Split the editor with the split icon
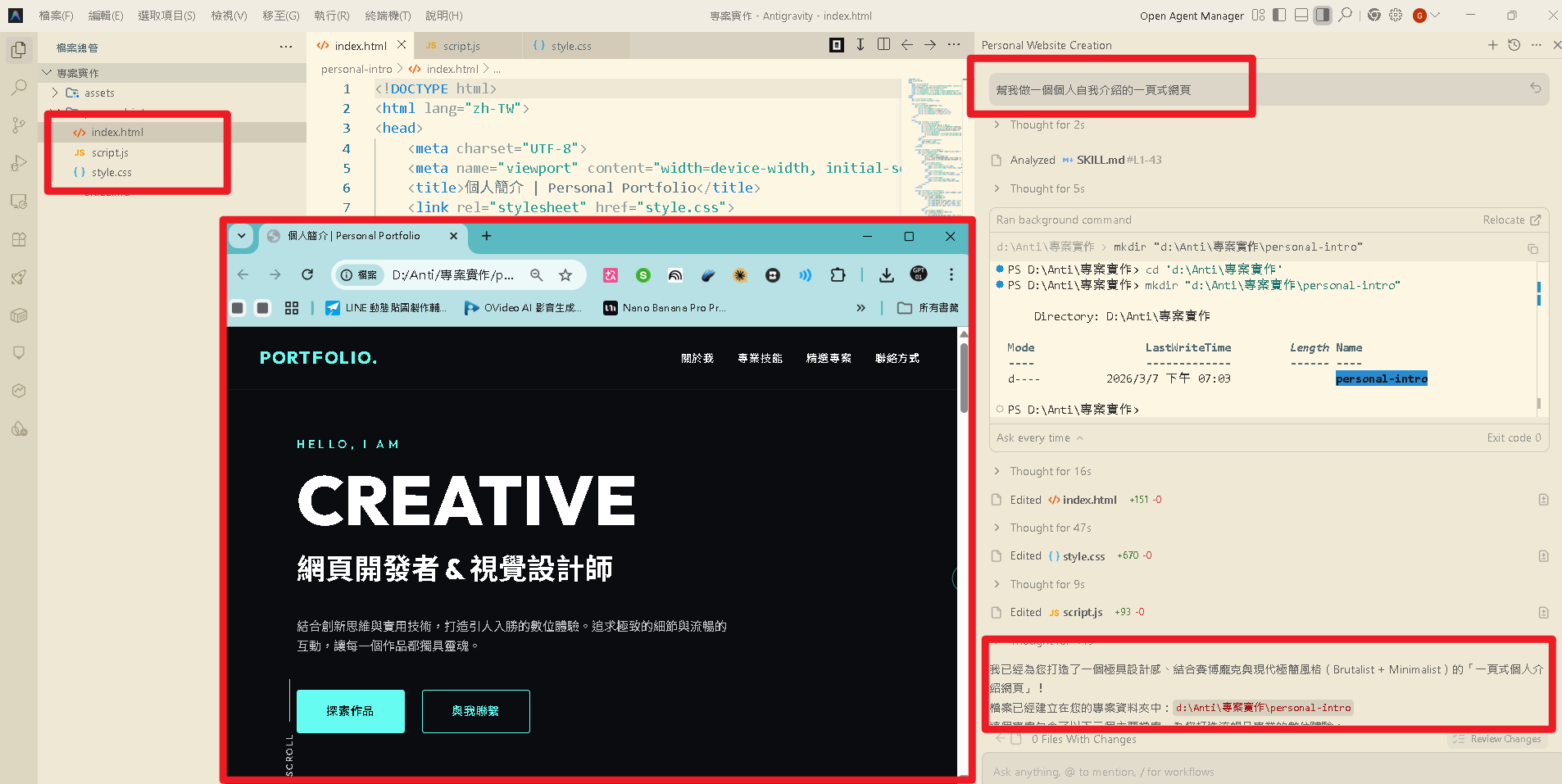 pyautogui.click(x=883, y=44)
